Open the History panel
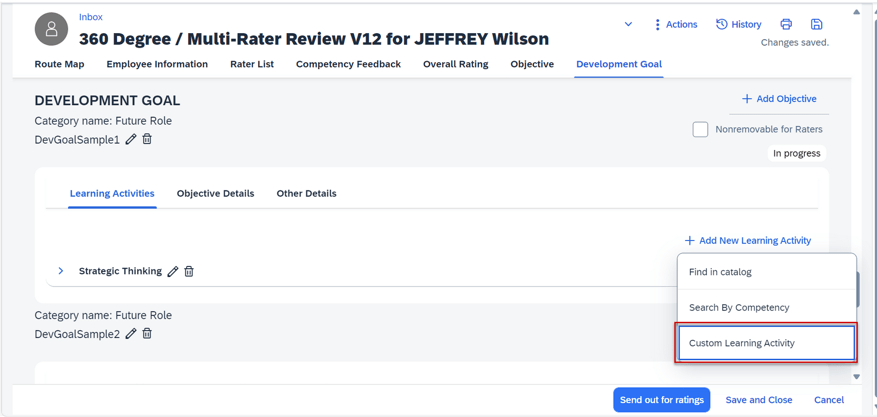This screenshot has height=417, width=877. (x=738, y=24)
